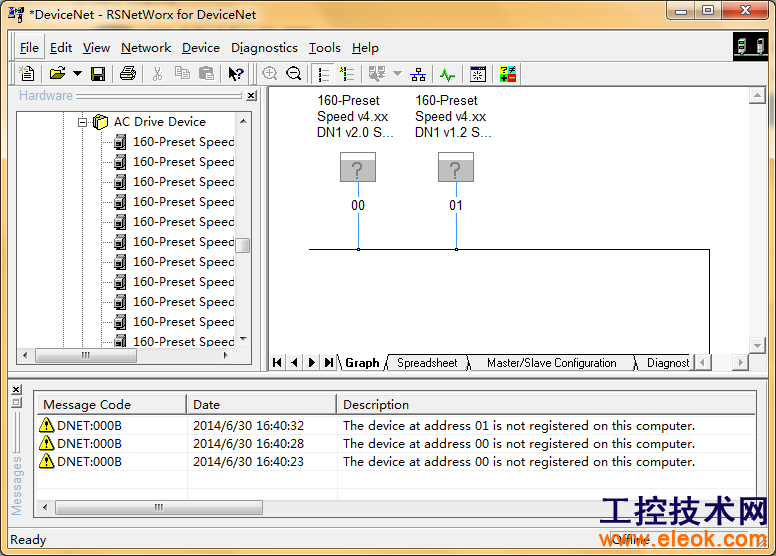776x556 pixels.
Task: Click the Save diskette icon
Action: tap(98, 74)
